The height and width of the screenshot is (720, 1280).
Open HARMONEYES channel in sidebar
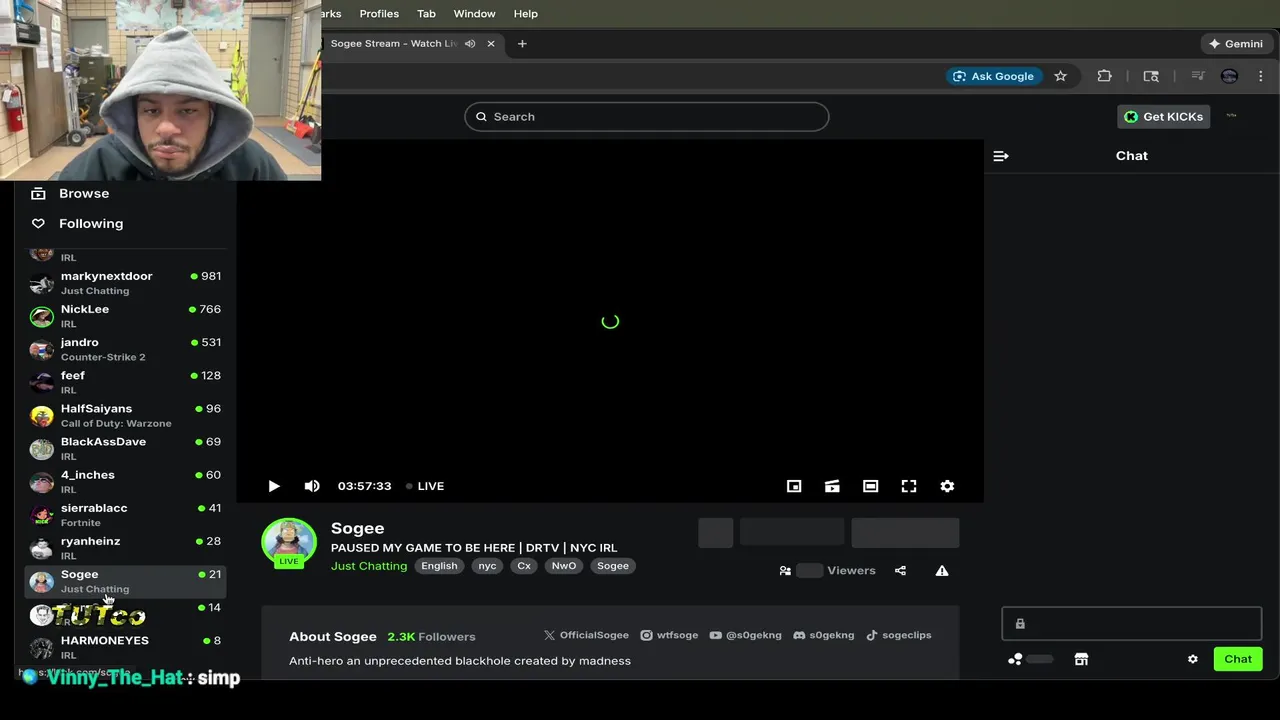pos(126,647)
